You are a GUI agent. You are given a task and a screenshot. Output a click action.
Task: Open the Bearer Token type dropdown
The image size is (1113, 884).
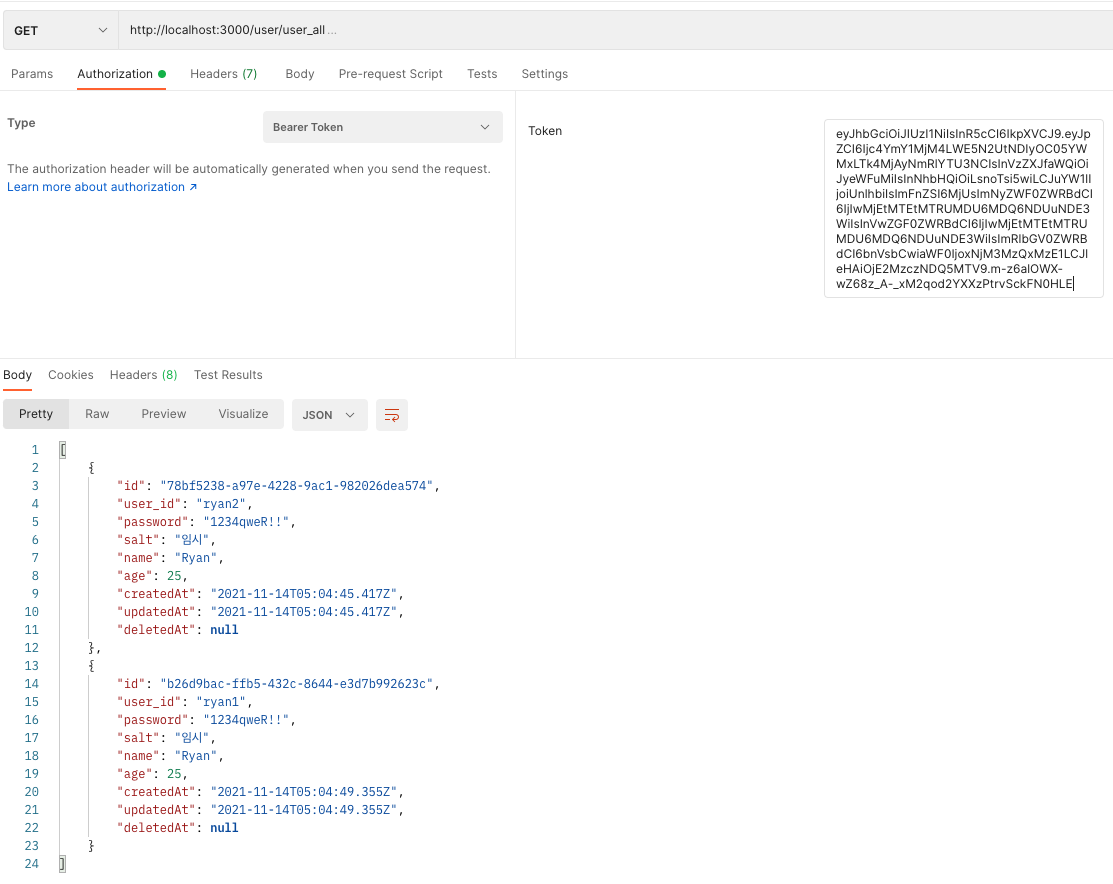coord(382,127)
